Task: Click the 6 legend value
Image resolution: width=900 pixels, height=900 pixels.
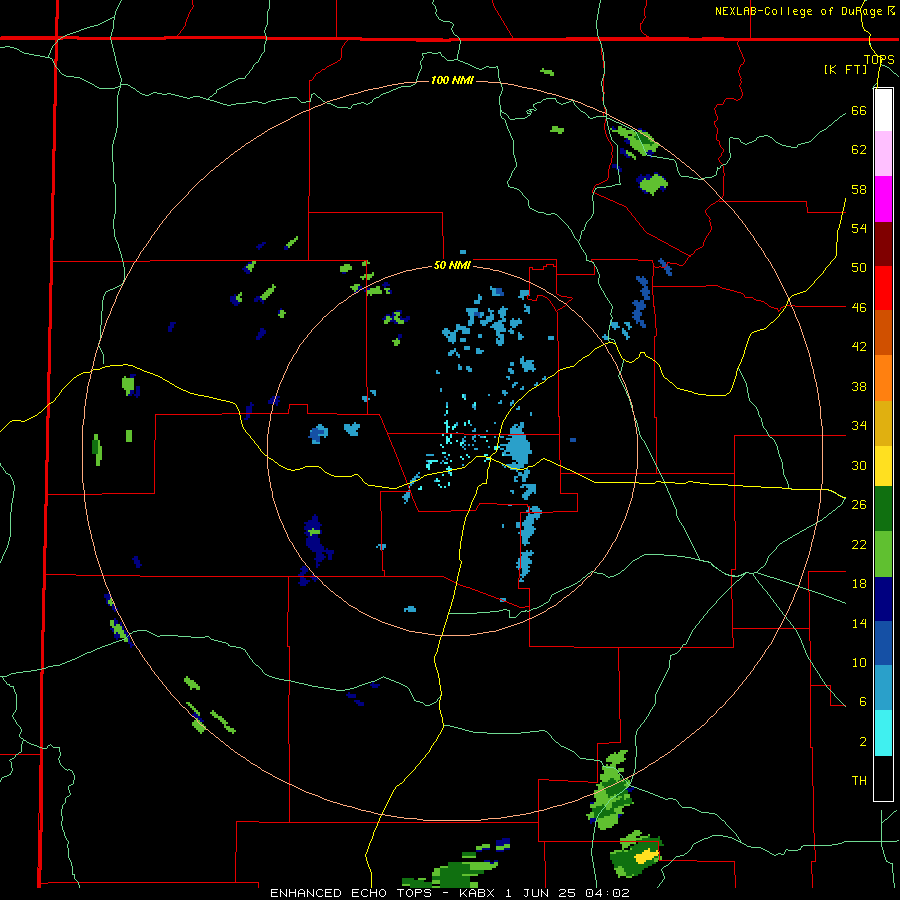Action: click(863, 702)
